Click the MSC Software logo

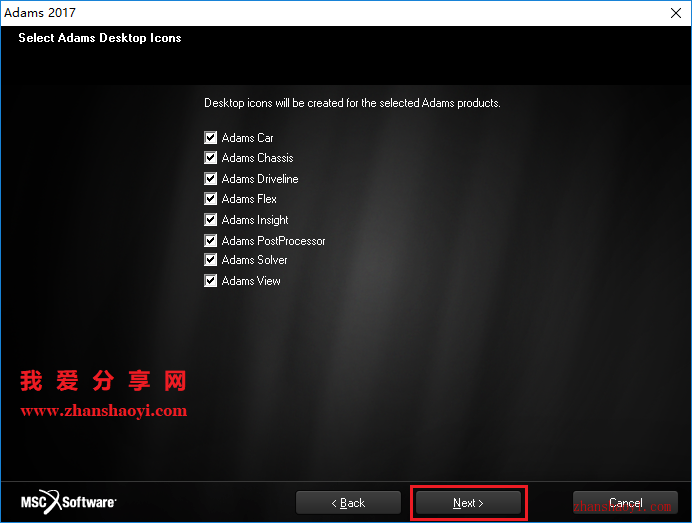pos(68,502)
